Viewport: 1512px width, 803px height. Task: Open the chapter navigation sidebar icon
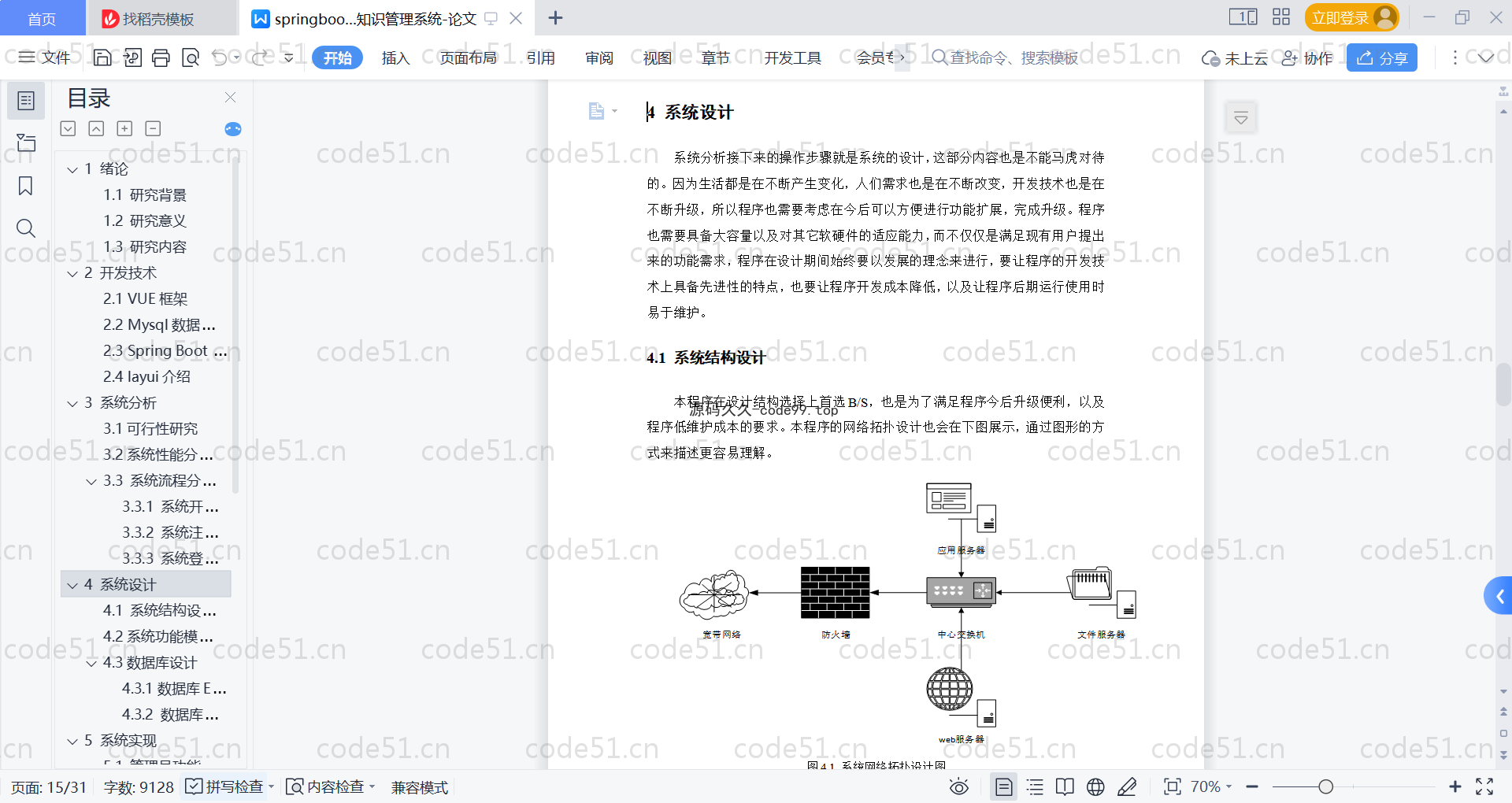point(26,143)
